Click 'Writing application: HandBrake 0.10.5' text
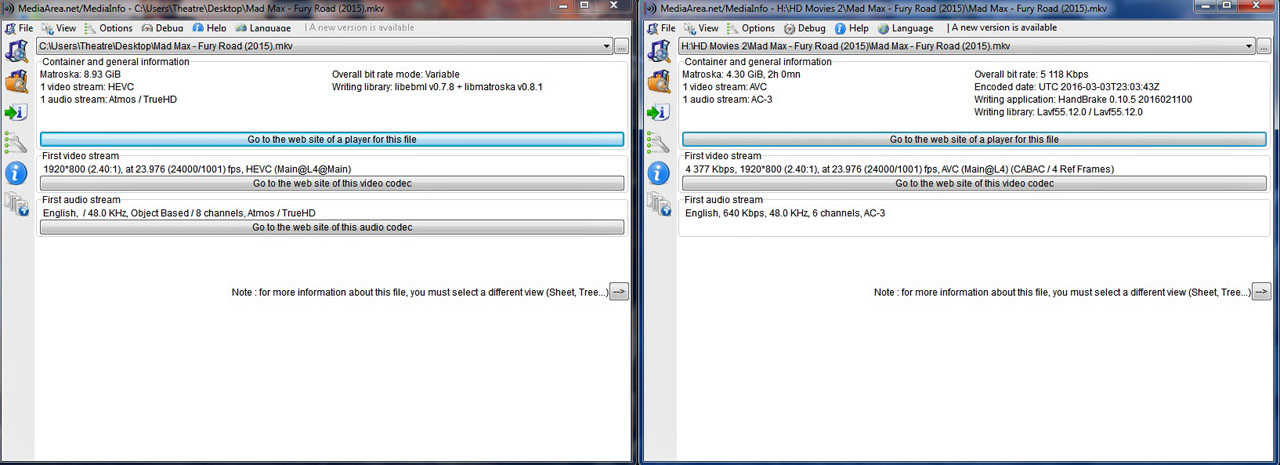Image resolution: width=1280 pixels, height=465 pixels. tap(1083, 99)
